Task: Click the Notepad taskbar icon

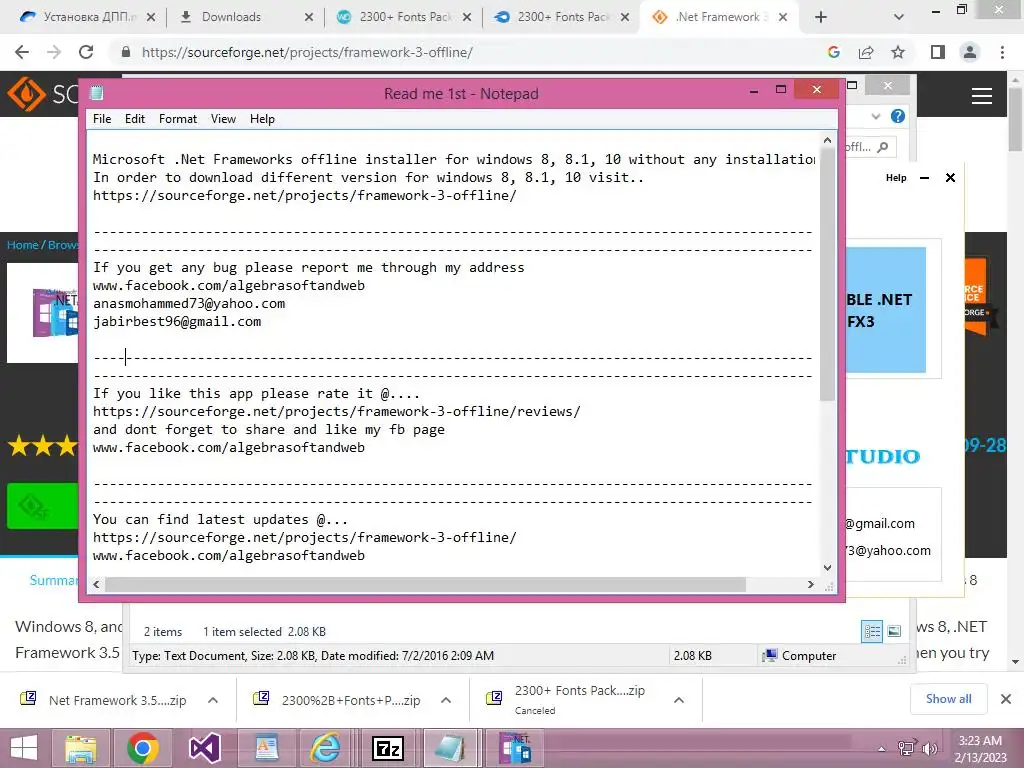Action: (x=450, y=748)
